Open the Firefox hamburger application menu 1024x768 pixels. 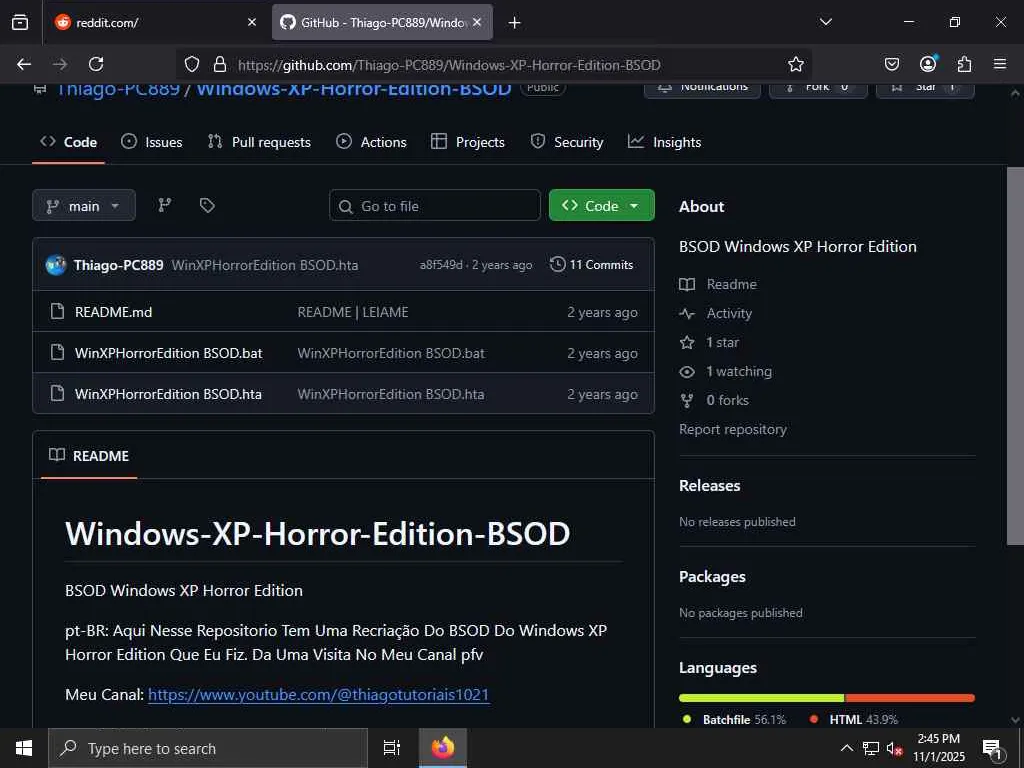pyautogui.click(x=1000, y=64)
